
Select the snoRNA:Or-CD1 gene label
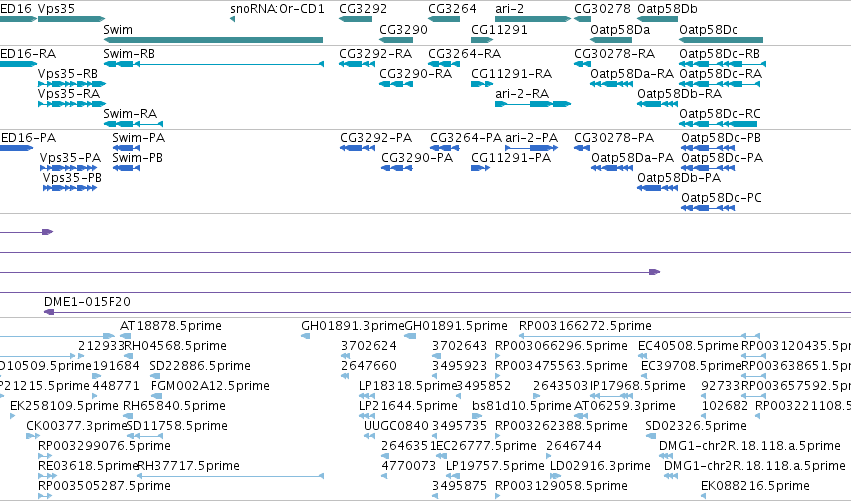(277, 9)
